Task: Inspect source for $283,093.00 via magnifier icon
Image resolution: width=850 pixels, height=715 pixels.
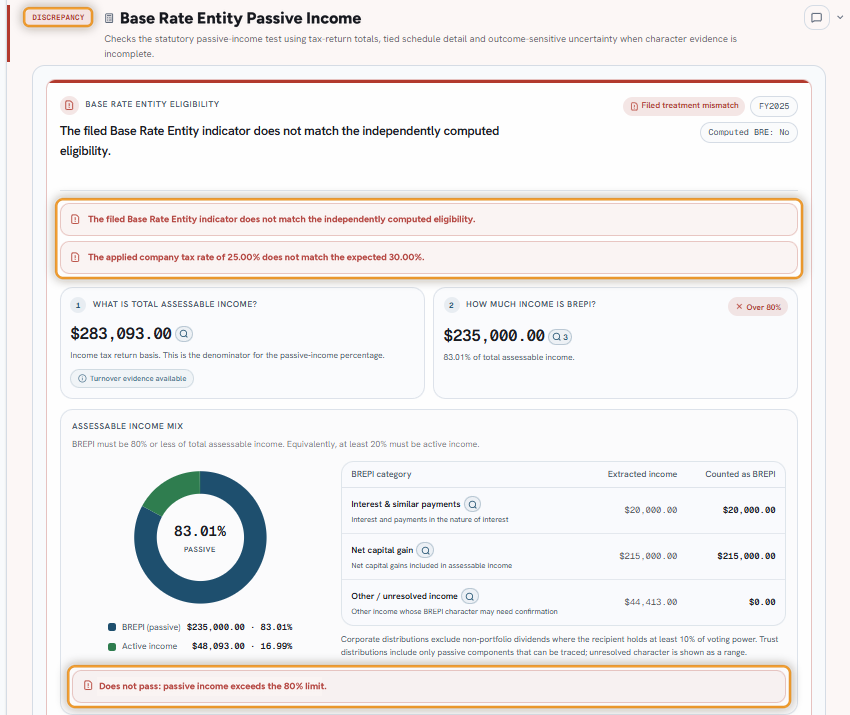Action: [x=184, y=334]
